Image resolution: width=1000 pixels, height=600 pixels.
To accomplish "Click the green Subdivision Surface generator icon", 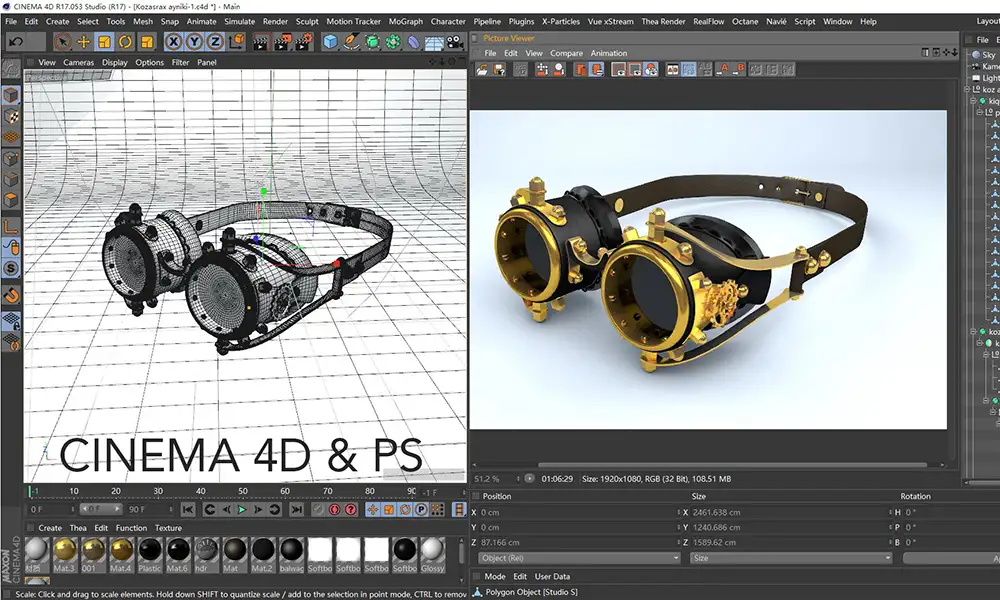I will pyautogui.click(x=372, y=42).
